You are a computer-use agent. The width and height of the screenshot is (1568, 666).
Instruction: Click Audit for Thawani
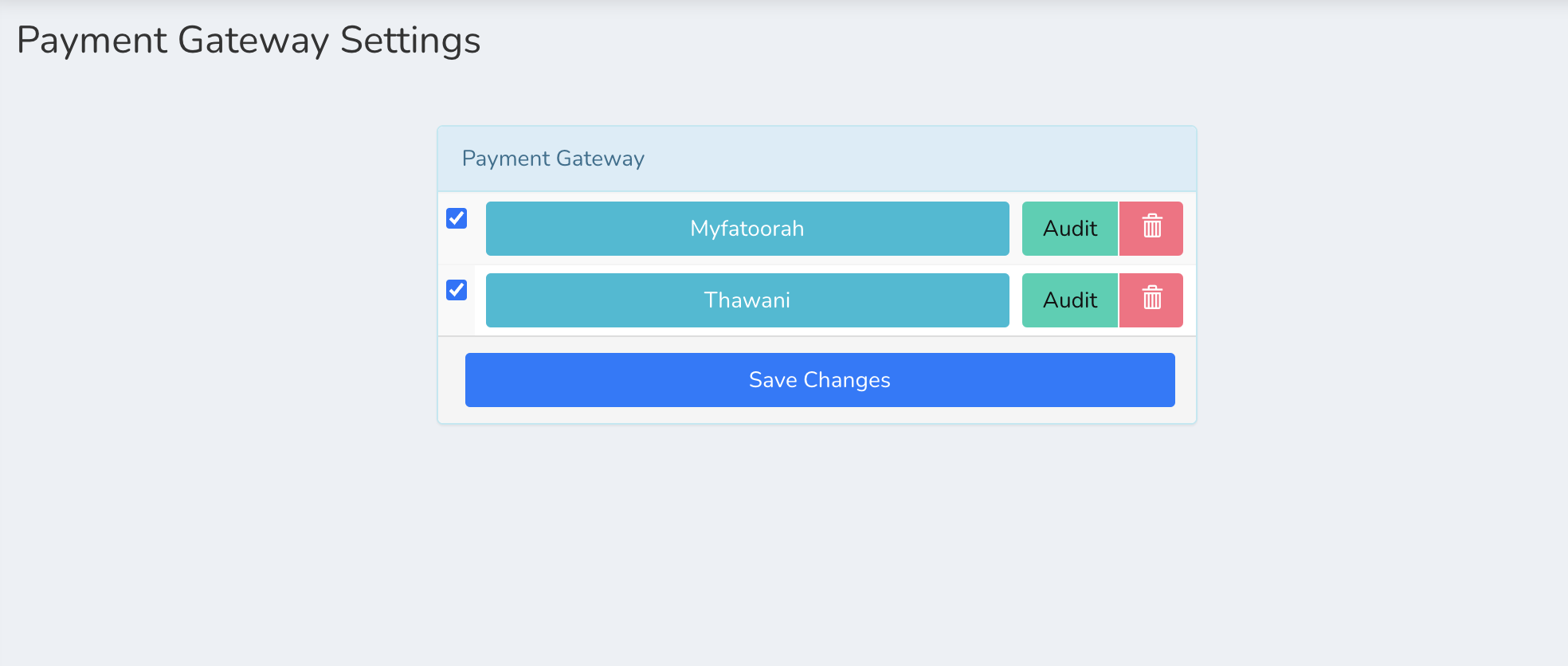[x=1070, y=300]
